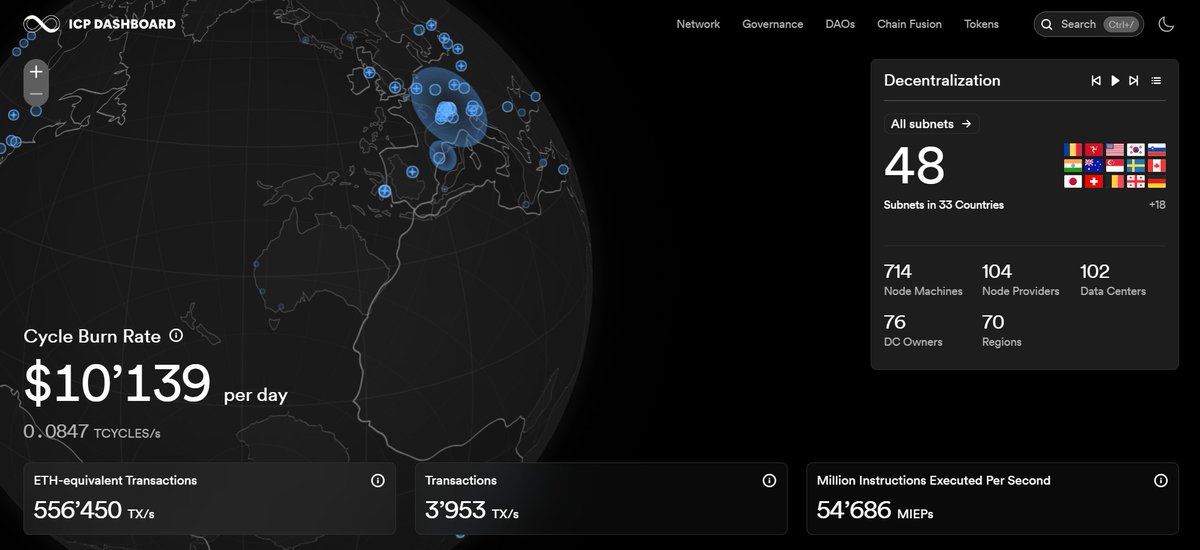Click the India flag
1200x550 pixels.
pyautogui.click(x=1073, y=166)
